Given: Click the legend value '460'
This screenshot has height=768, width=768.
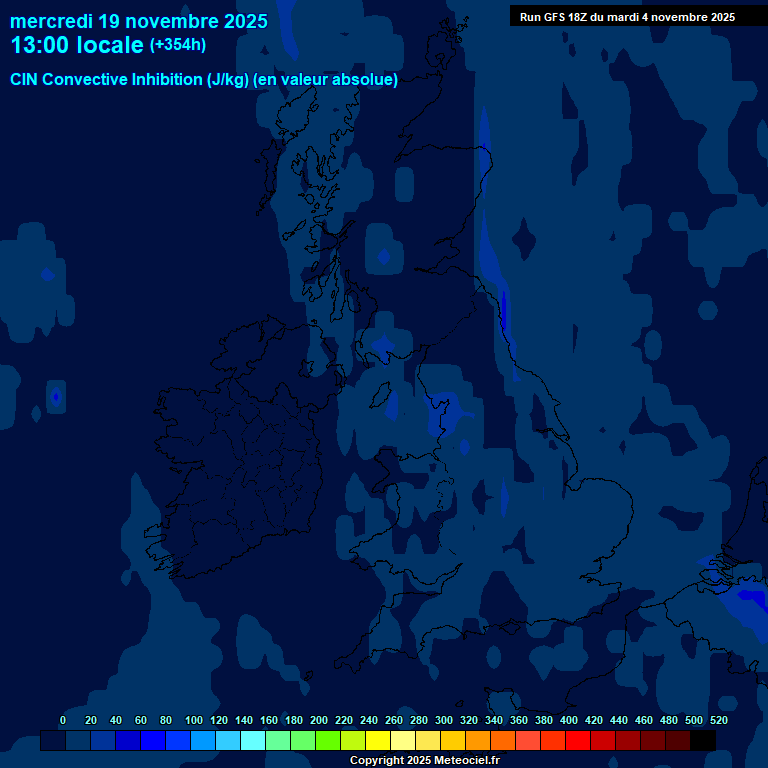Looking at the screenshot, I should [643, 720].
